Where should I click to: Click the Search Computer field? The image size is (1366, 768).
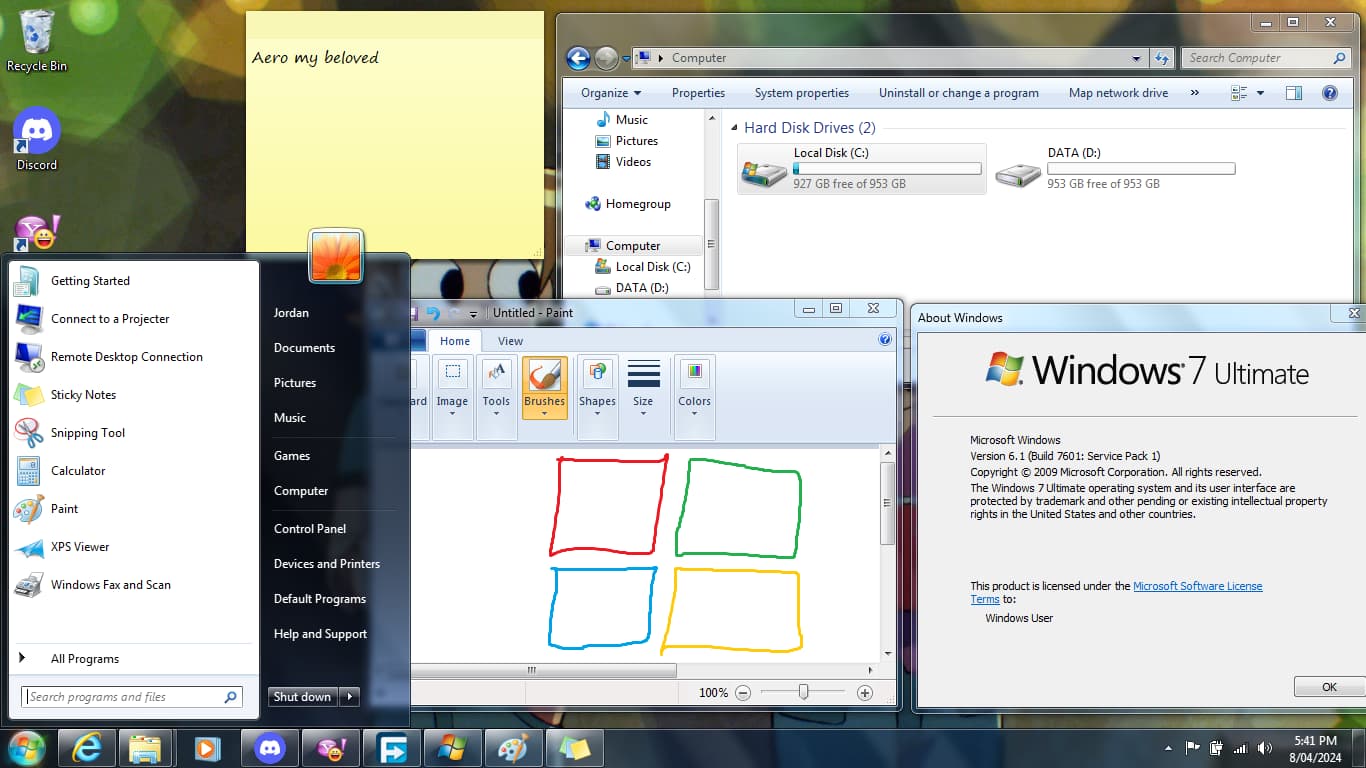tap(1267, 58)
